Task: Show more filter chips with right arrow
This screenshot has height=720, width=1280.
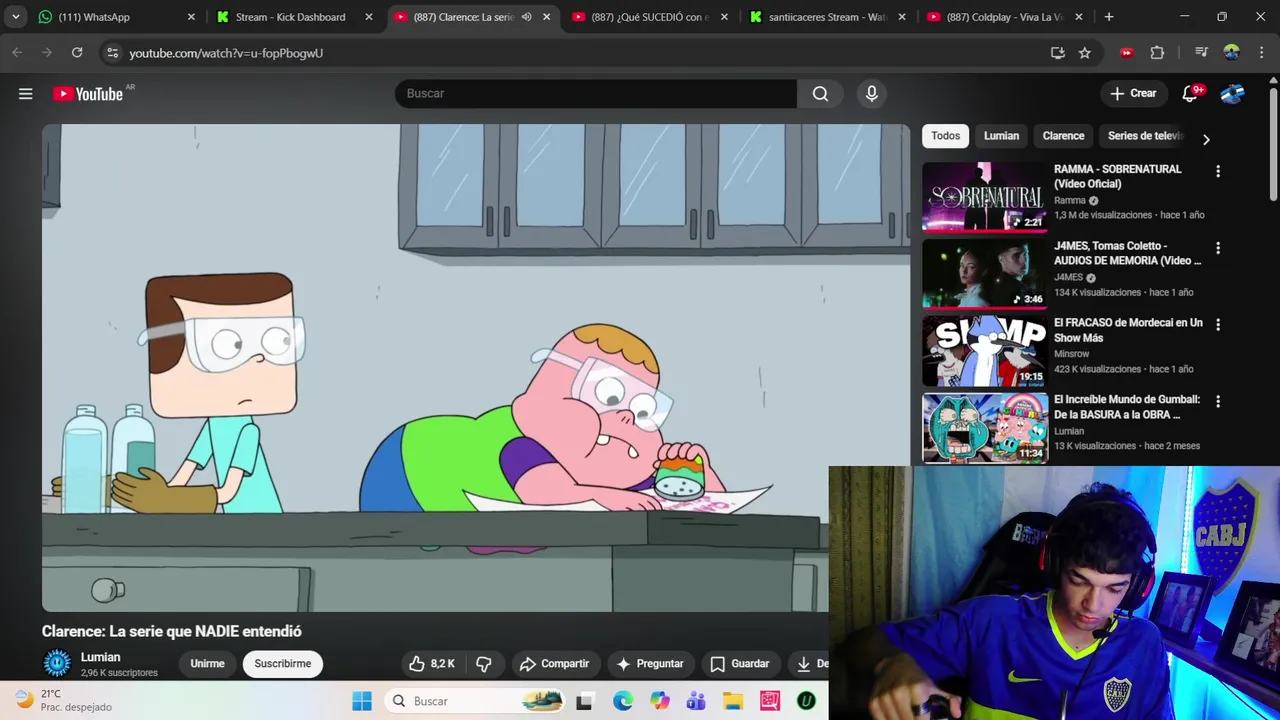Action: [x=1206, y=140]
